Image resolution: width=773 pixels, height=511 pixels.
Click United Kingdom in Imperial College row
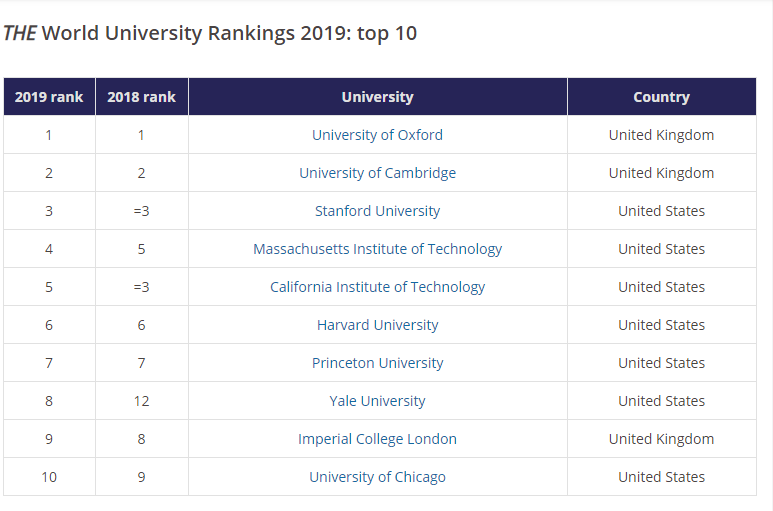click(661, 439)
